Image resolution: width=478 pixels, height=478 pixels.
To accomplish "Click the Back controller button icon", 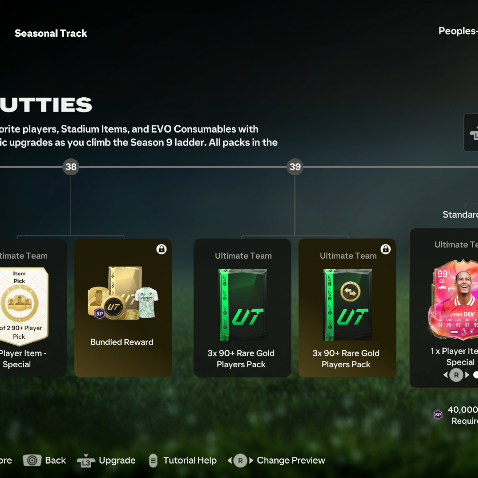I will [32, 460].
